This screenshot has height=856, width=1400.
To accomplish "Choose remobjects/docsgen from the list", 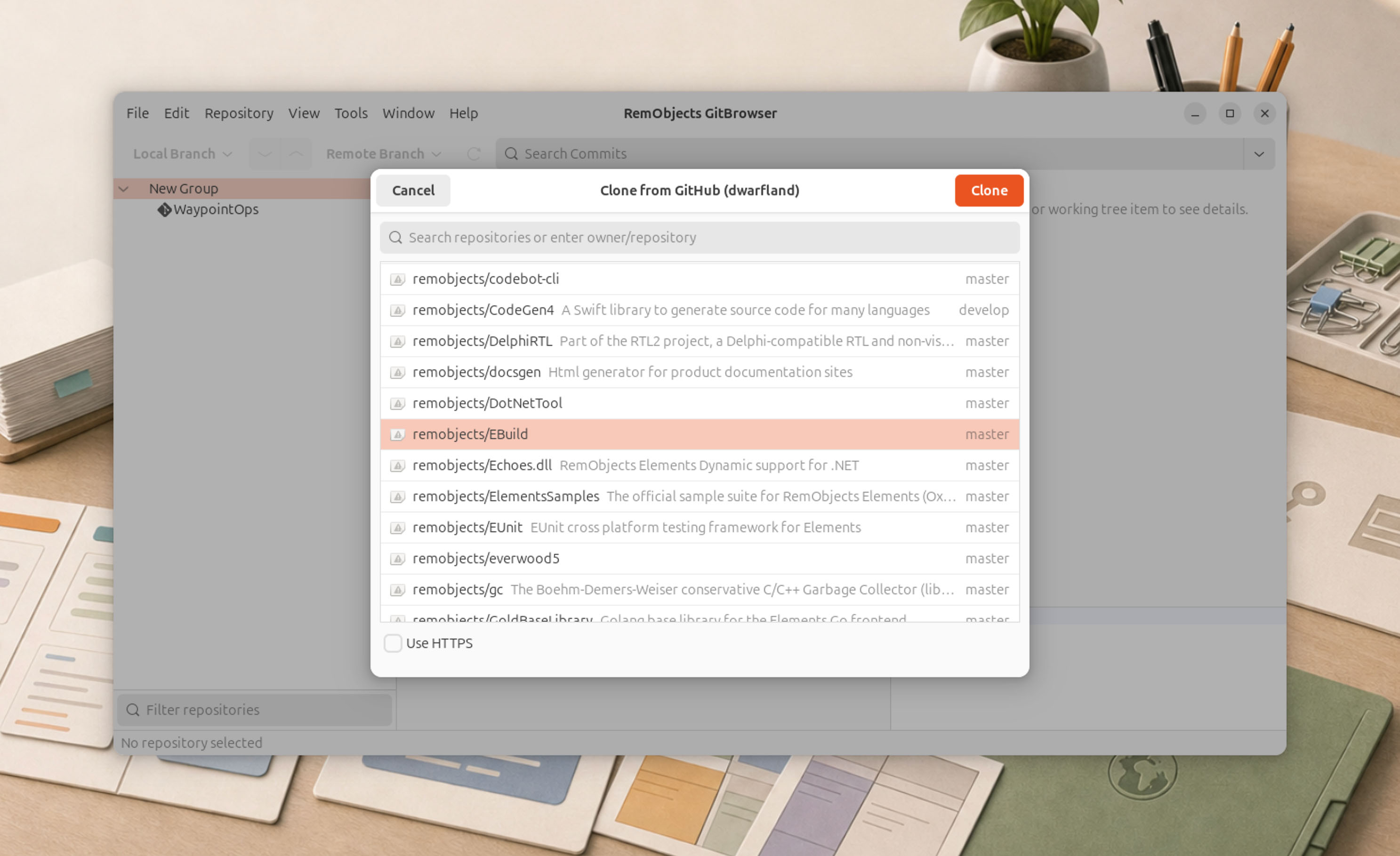I will [x=700, y=373].
